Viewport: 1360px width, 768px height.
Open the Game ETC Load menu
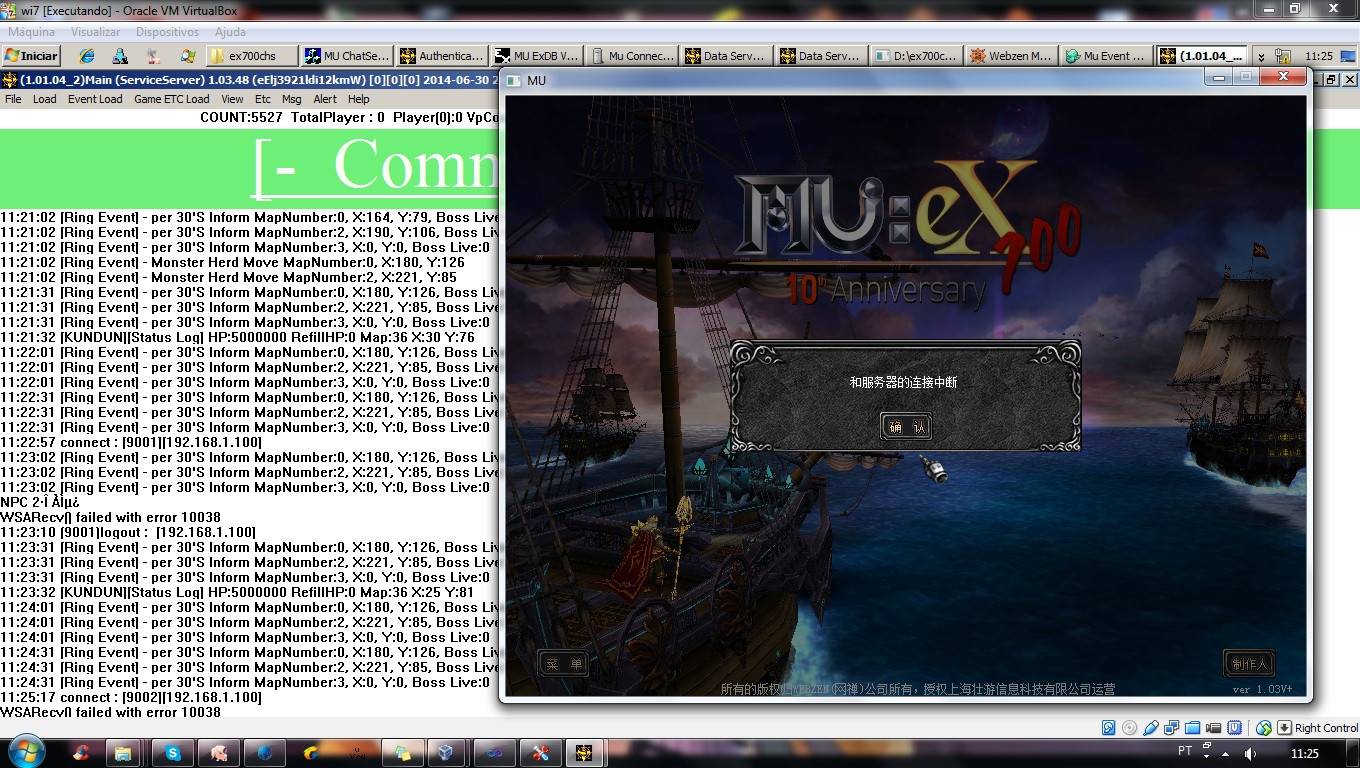(172, 99)
